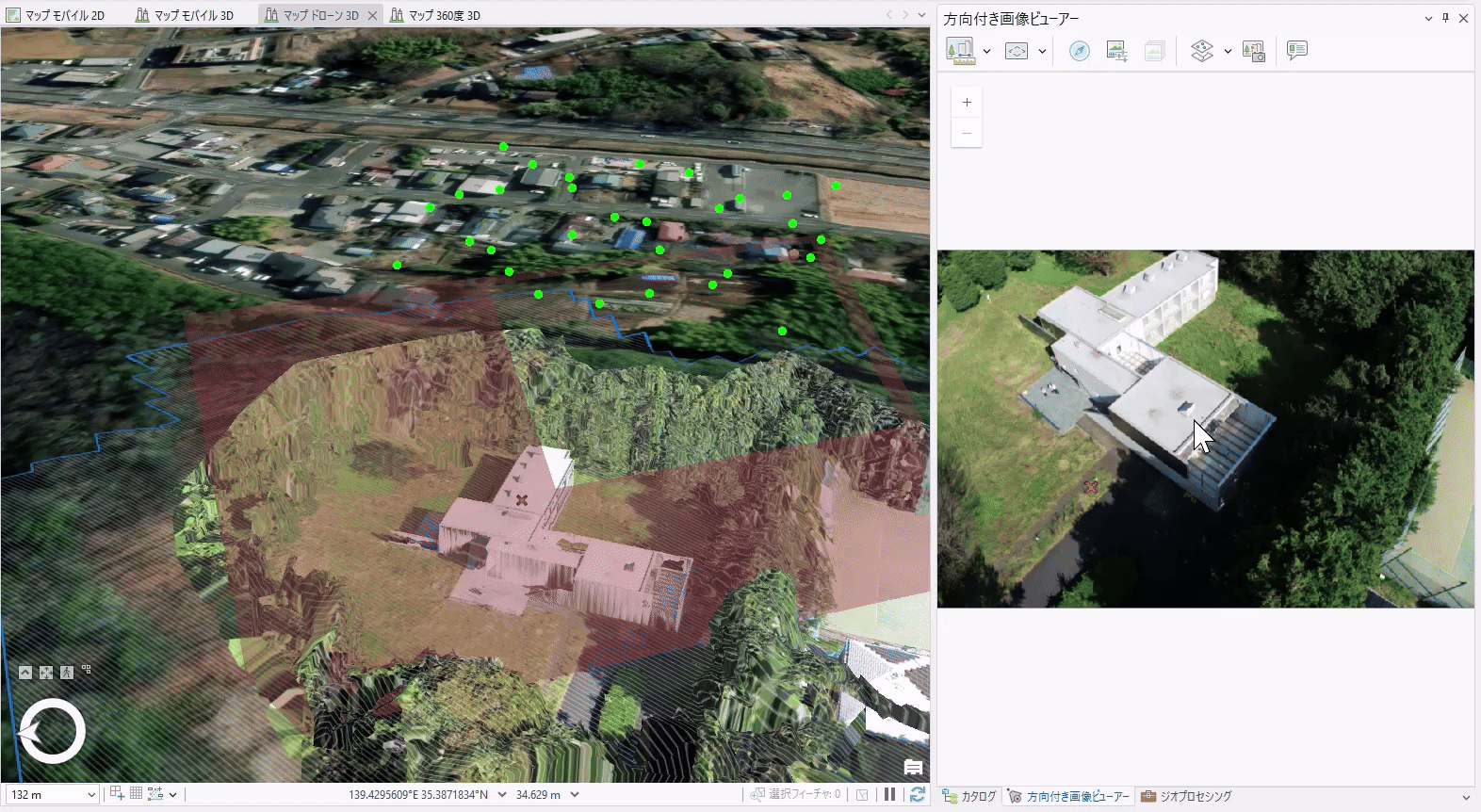Open the map scale 132 m dropdown
The width and height of the screenshot is (1481, 812).
tap(91, 795)
